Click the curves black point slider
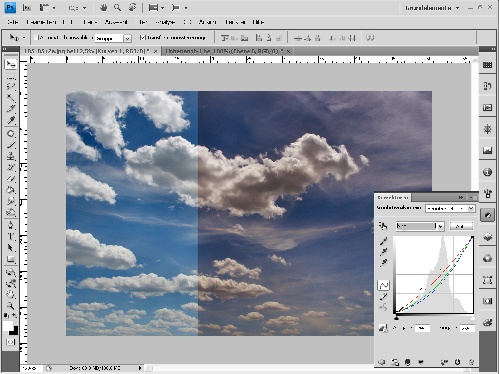 tap(396, 318)
